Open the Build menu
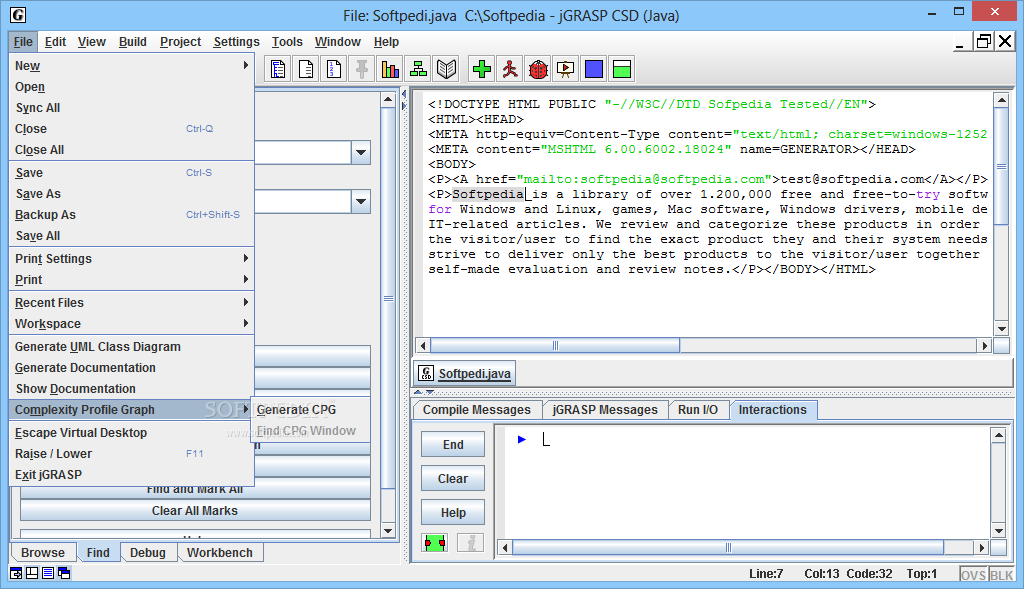1024x589 pixels. click(x=133, y=42)
